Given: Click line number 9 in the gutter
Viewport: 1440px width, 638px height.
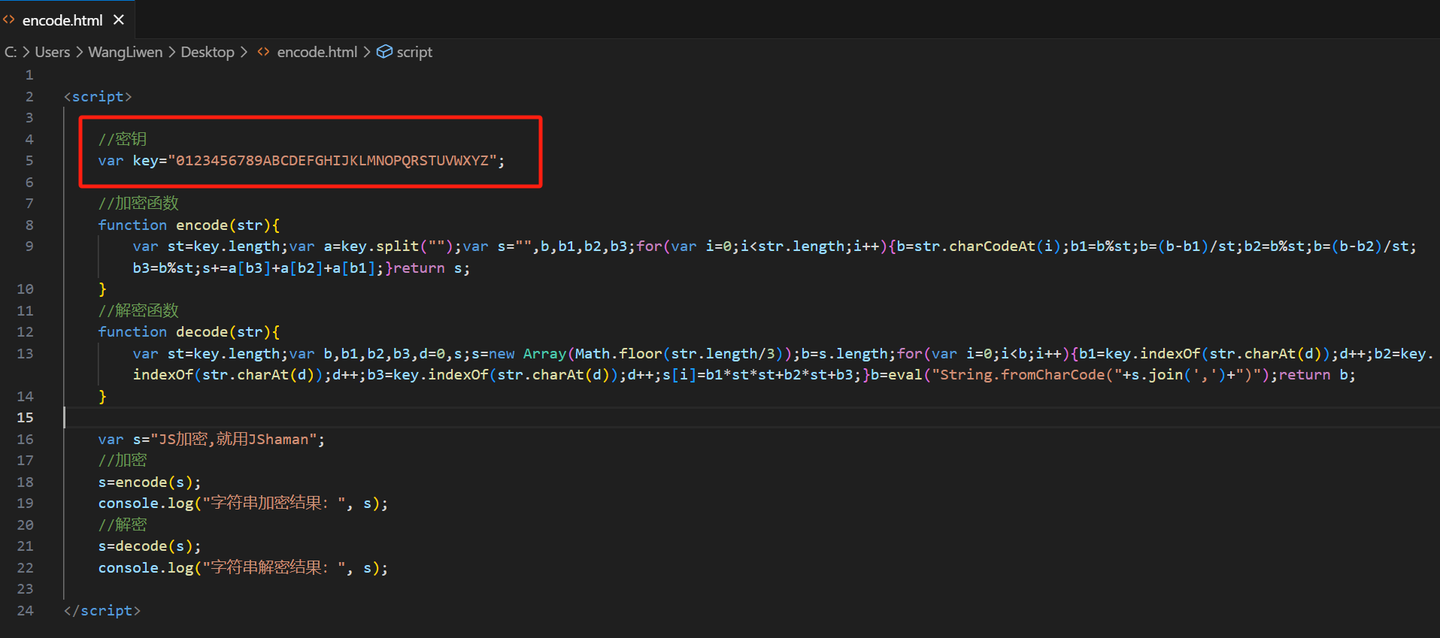Looking at the screenshot, I should click(x=30, y=246).
